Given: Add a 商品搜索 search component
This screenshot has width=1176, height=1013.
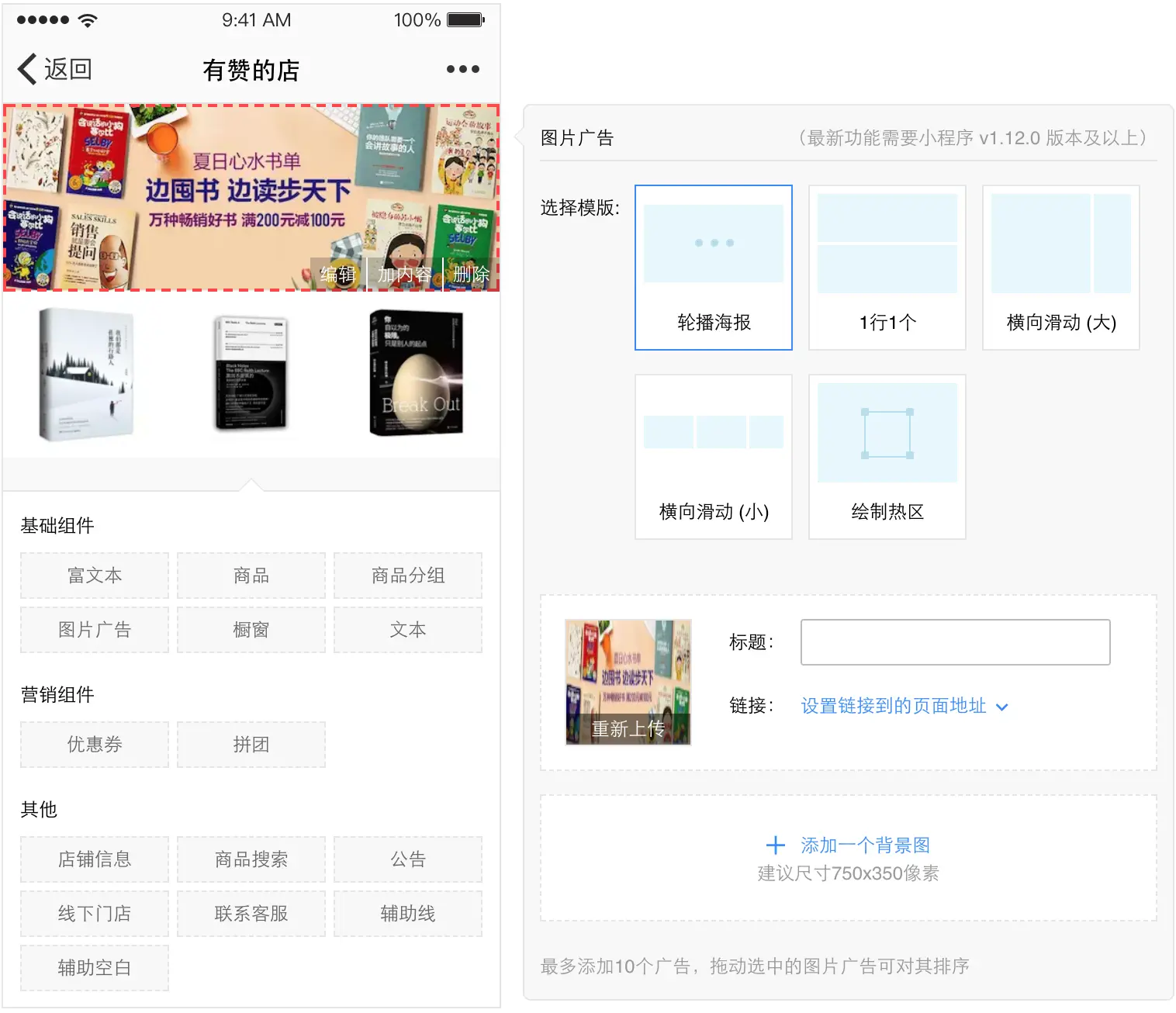Looking at the screenshot, I should pos(251,859).
